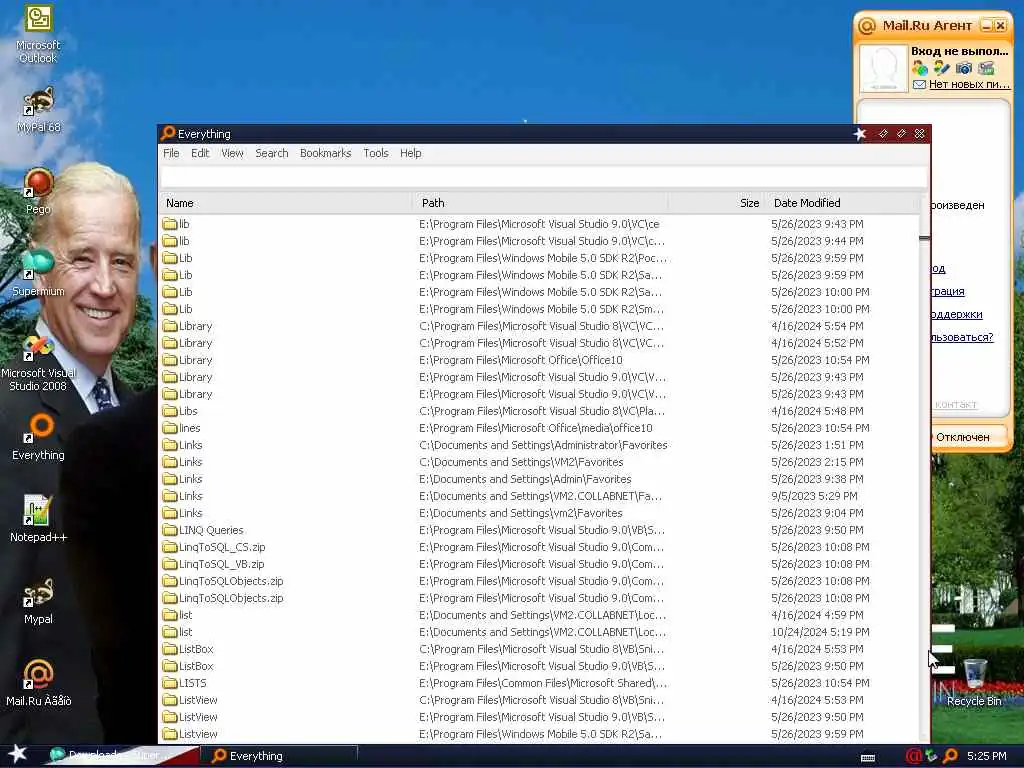Sort results by the Path column header
Screen dimensions: 1024x768
coord(540,203)
